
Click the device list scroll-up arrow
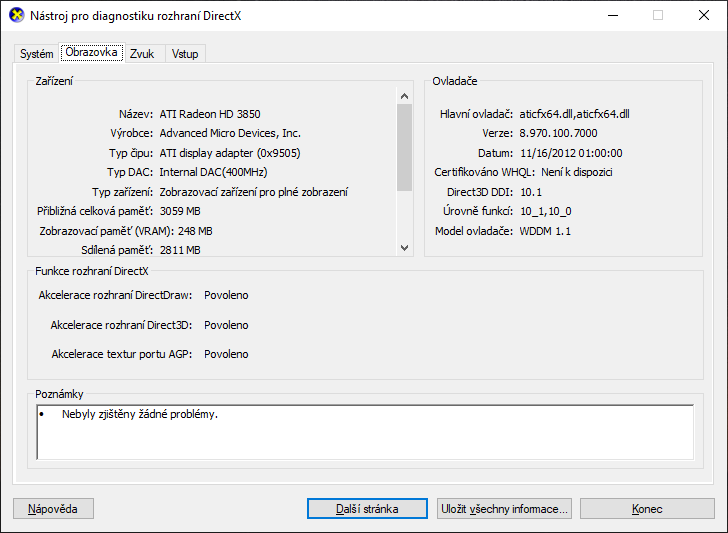click(x=404, y=96)
